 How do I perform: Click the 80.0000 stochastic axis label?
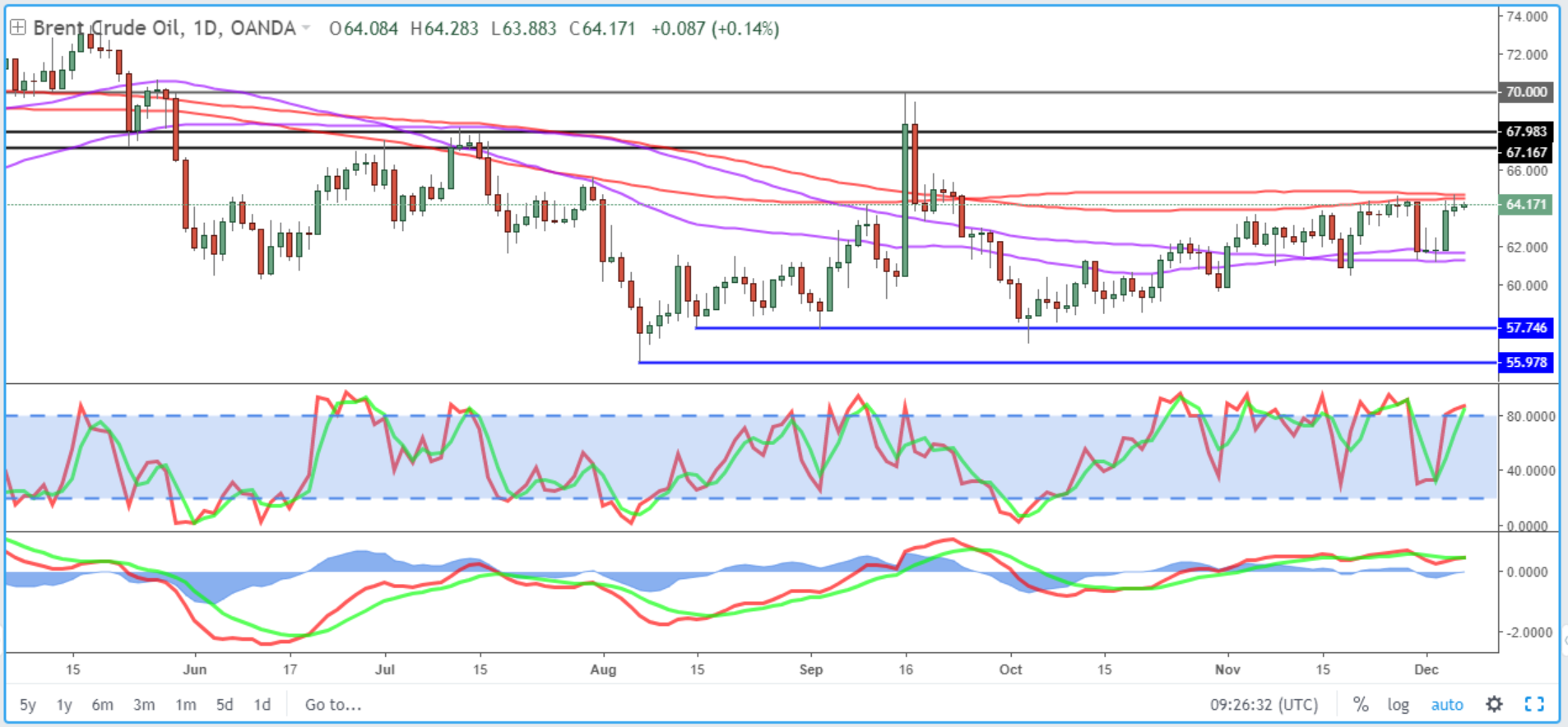(1530, 416)
